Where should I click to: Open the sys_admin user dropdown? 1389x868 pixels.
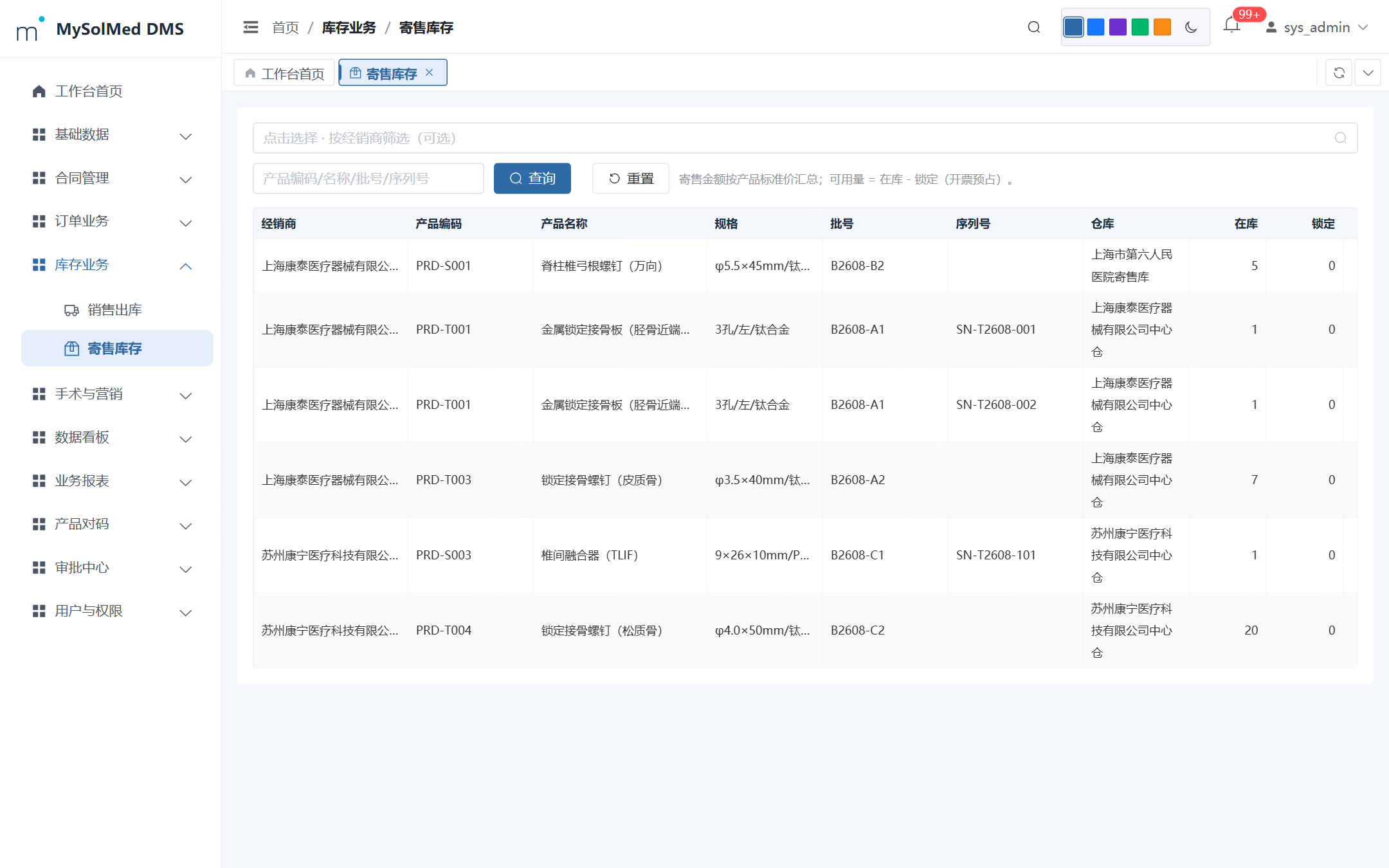[x=1316, y=28]
